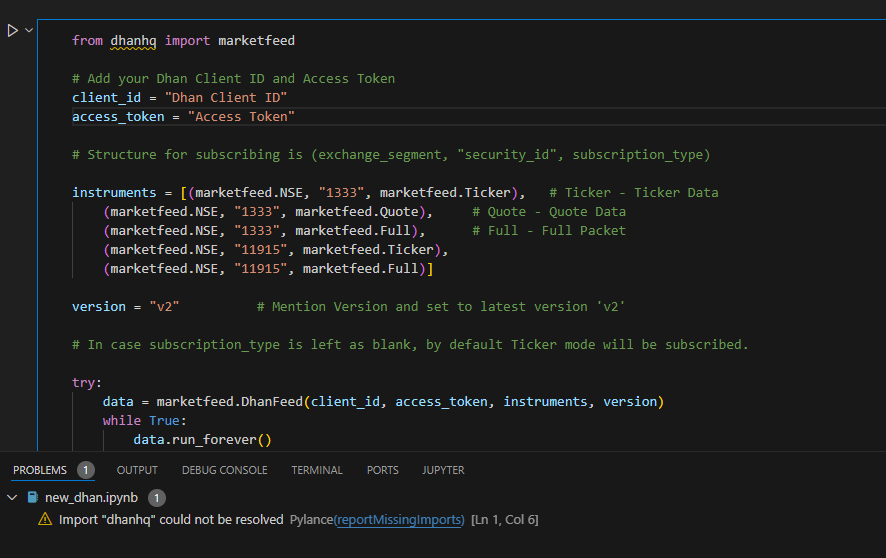Open the Debug Console tab

[x=224, y=470]
